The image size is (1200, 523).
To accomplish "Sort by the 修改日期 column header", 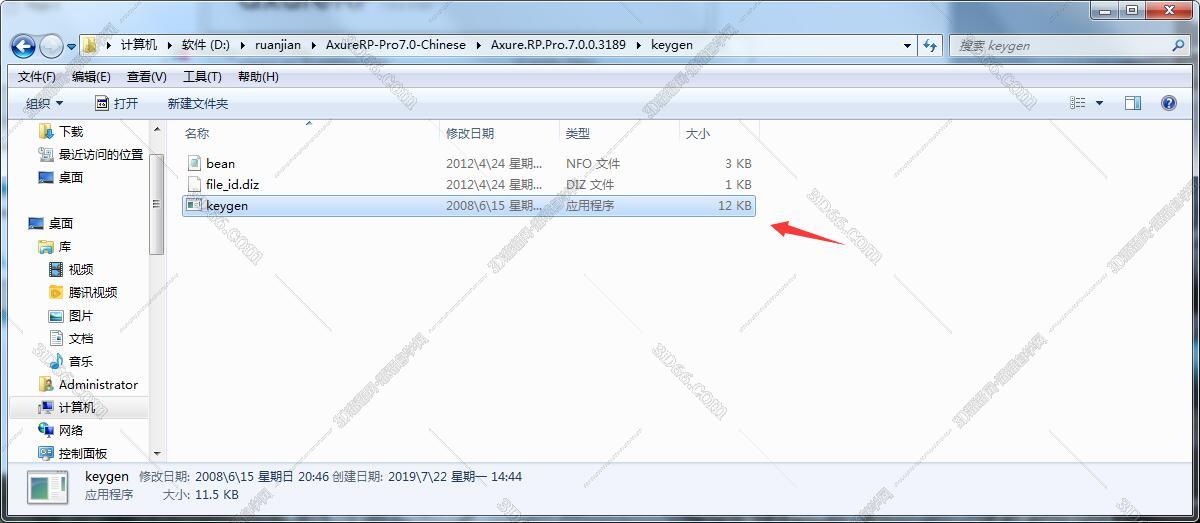I will (x=470, y=133).
